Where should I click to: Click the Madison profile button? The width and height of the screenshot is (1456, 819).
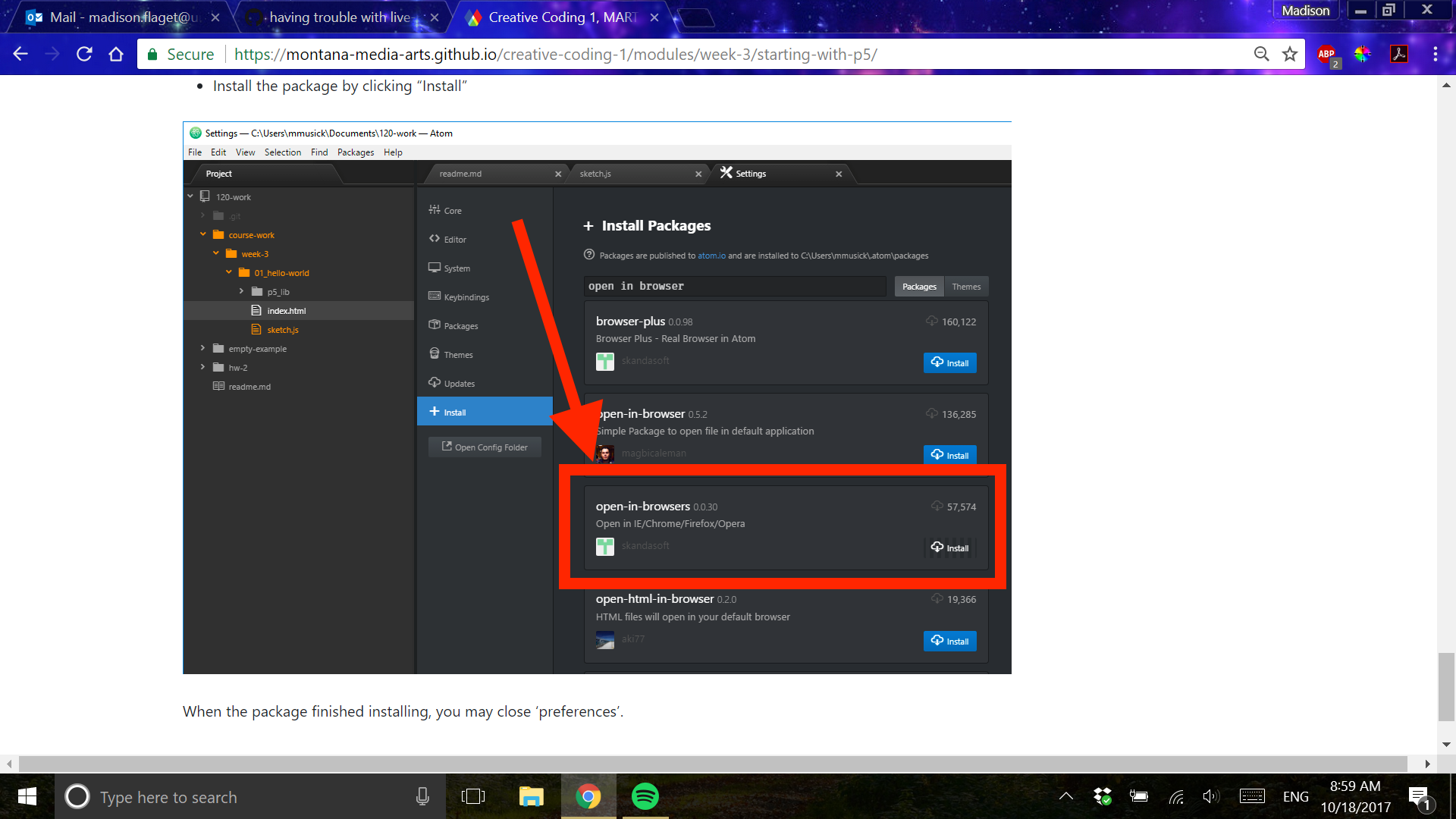click(1305, 11)
